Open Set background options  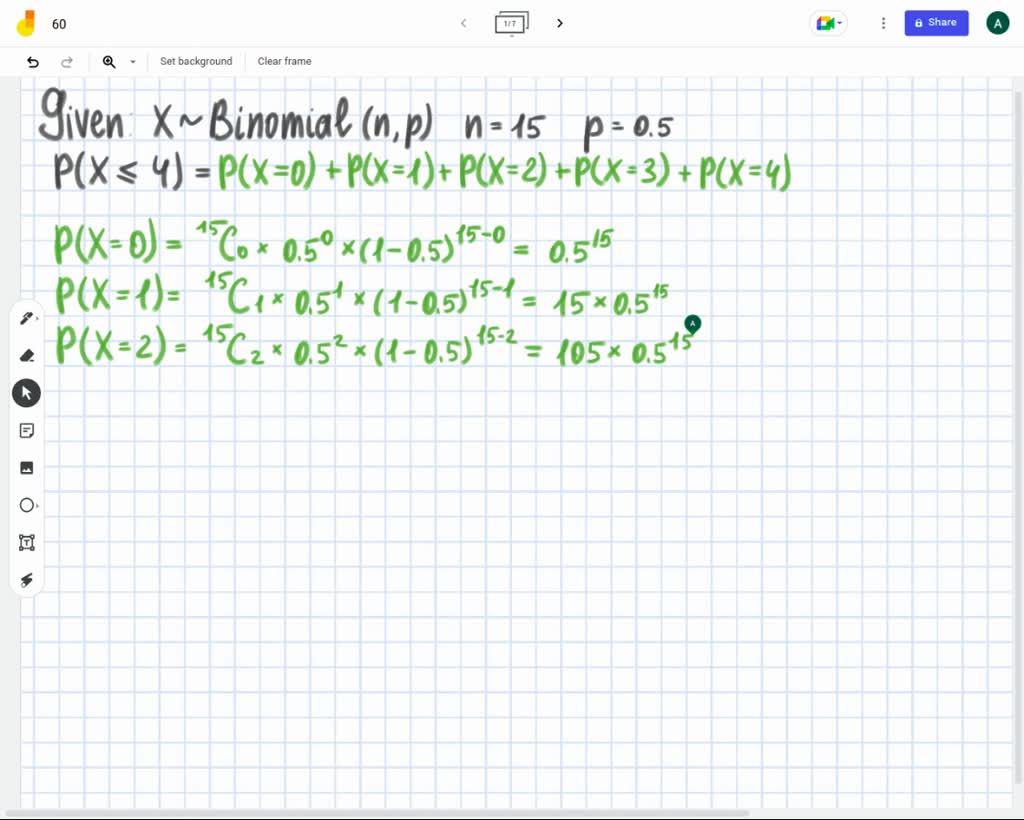click(196, 61)
